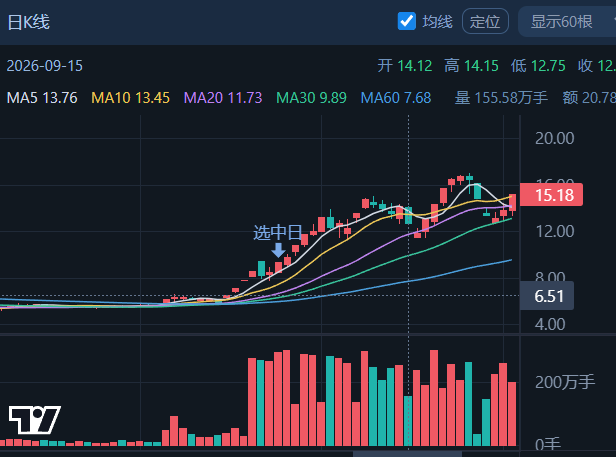Select the 日K线 chart title

pos(29,22)
